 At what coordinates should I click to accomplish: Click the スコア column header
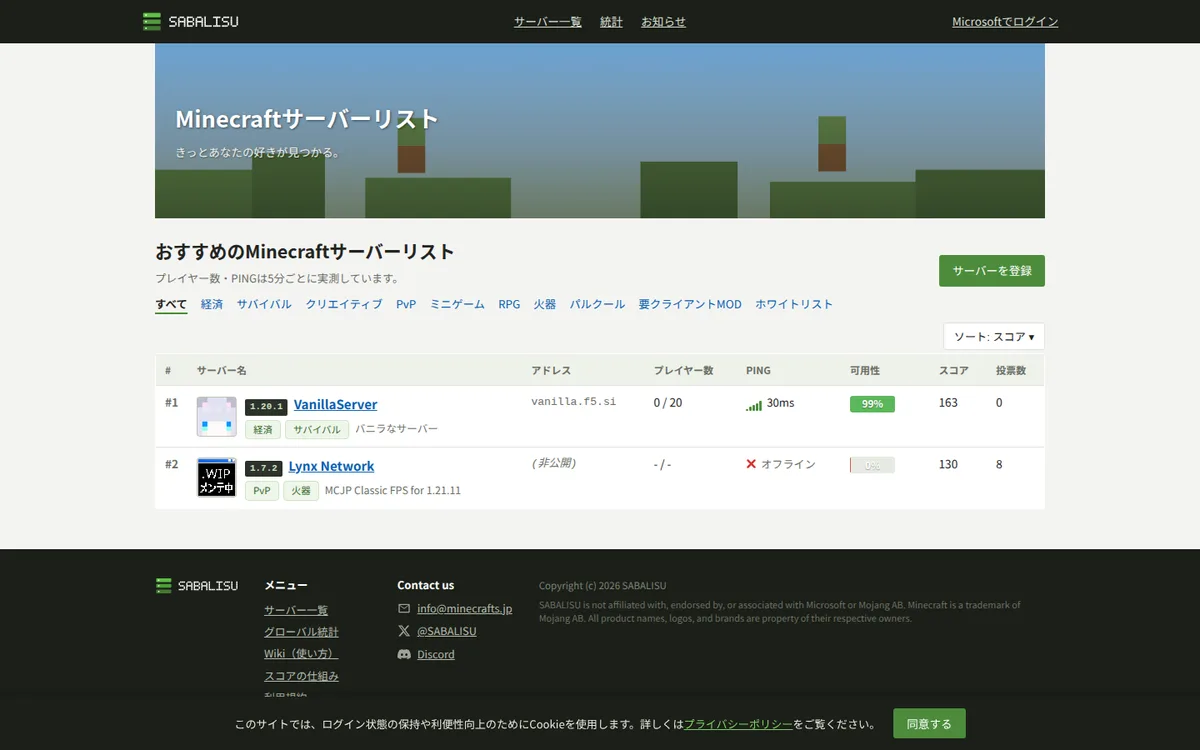click(x=954, y=370)
